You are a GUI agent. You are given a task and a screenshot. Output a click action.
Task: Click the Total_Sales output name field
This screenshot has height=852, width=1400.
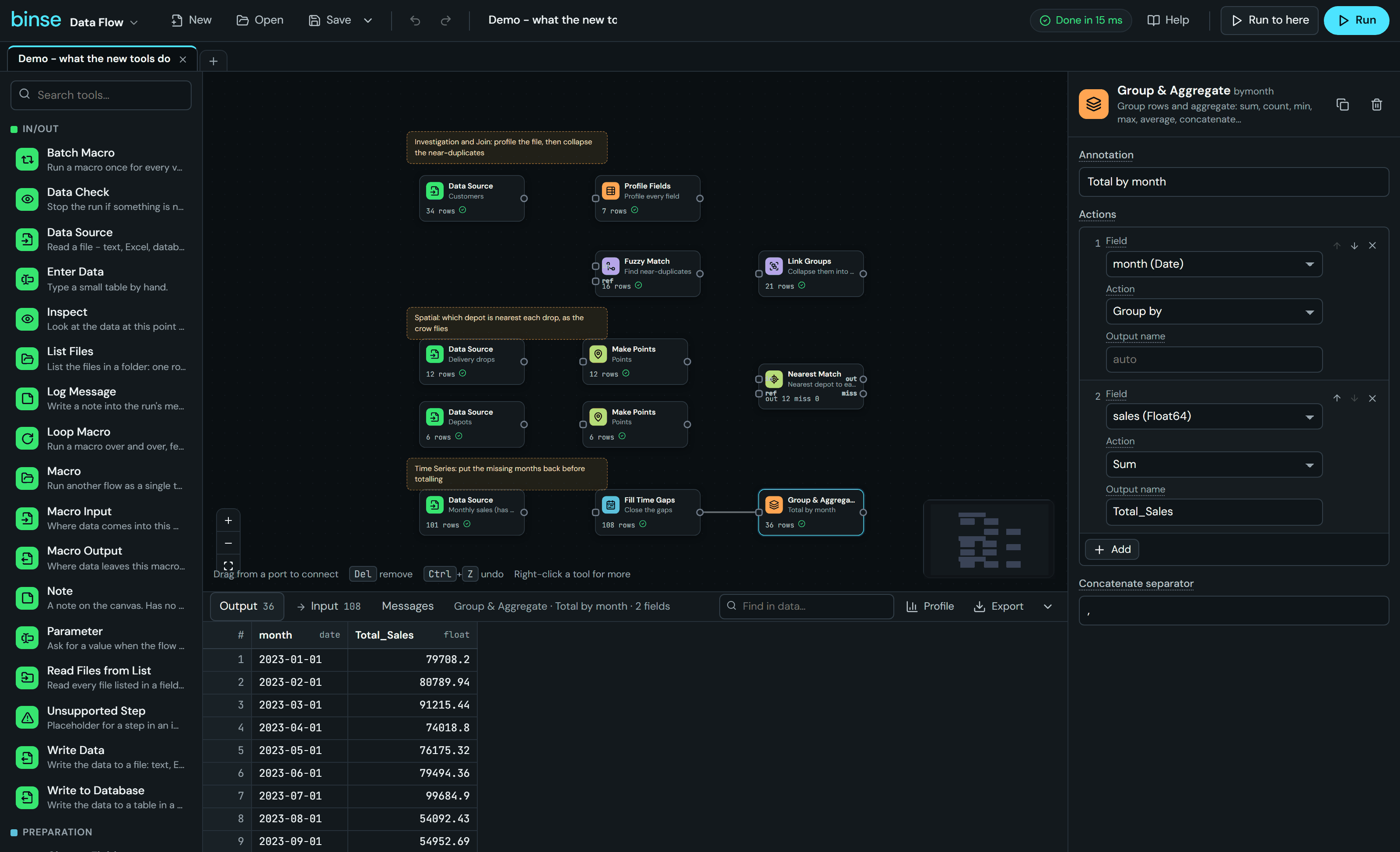1214,512
